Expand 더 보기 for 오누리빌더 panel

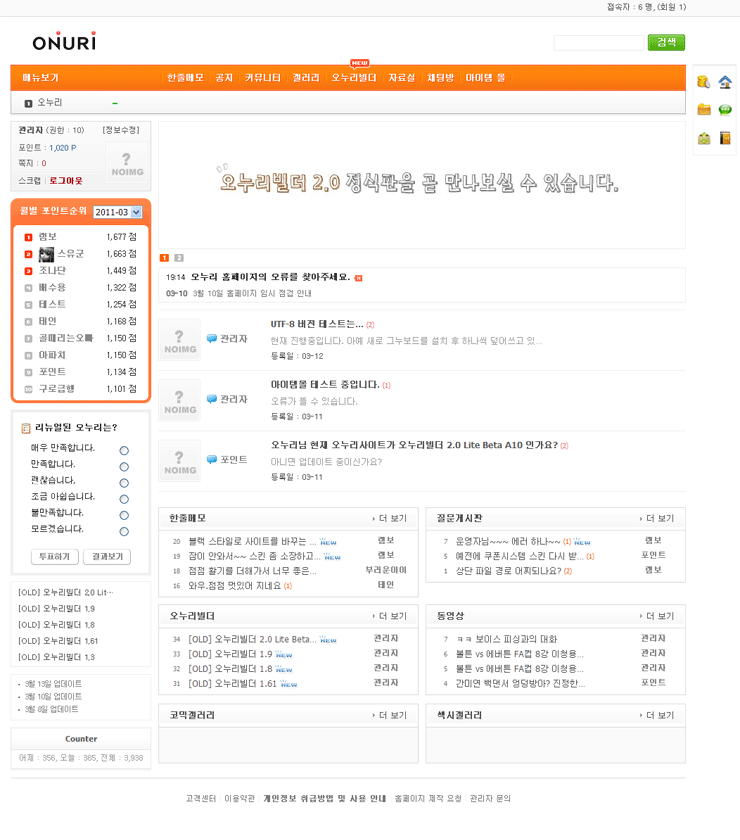390,617
